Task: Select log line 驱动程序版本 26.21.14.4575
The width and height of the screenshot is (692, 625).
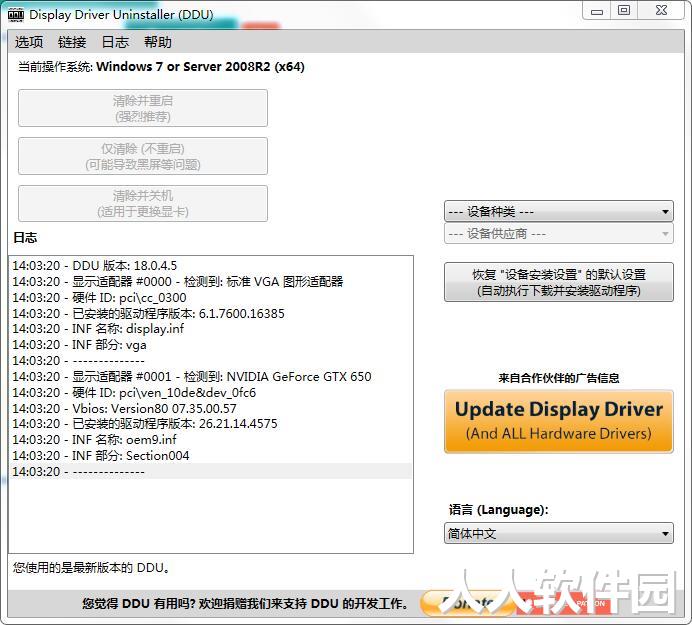Action: pos(210,424)
